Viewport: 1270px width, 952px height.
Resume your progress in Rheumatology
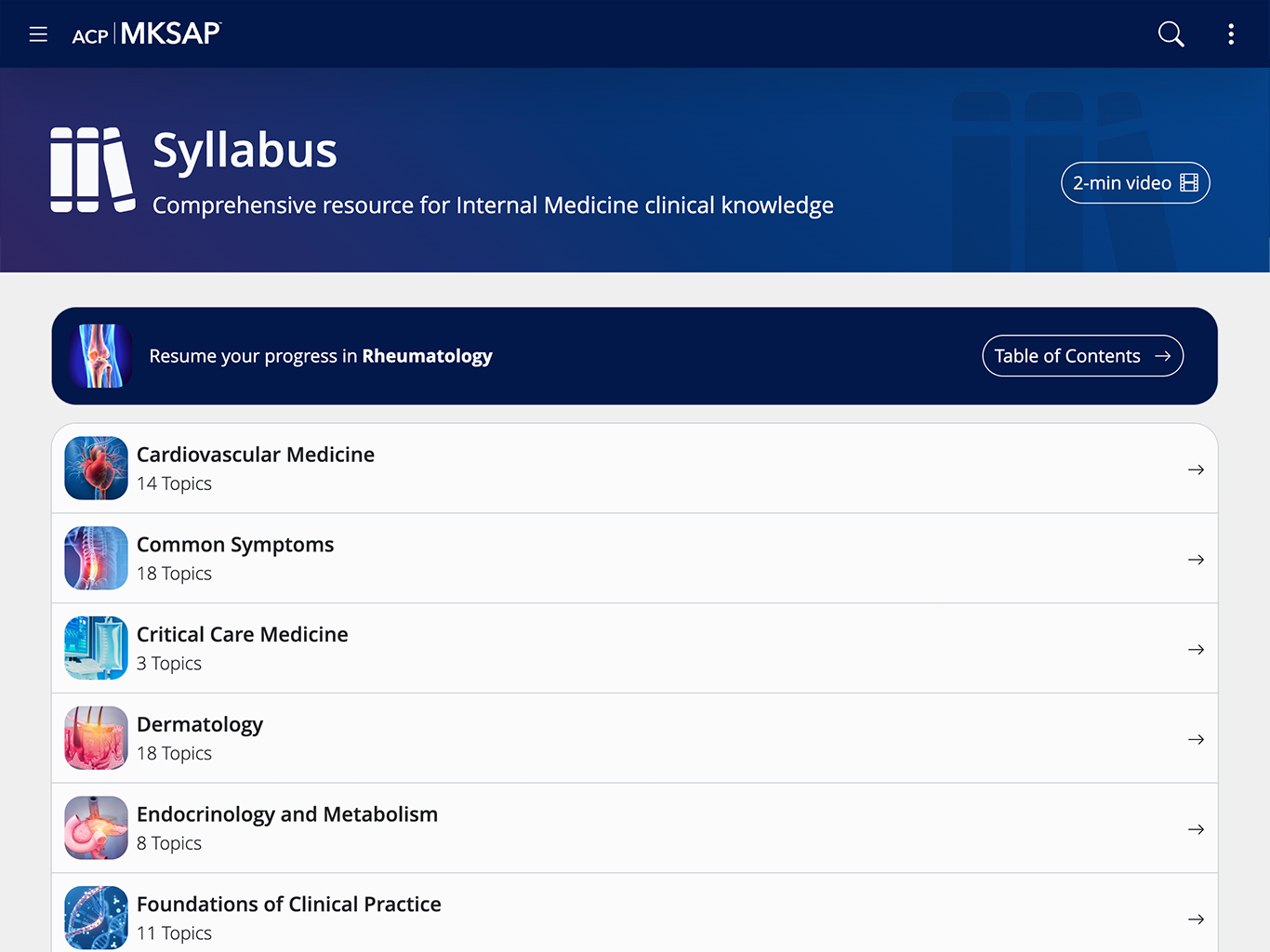[x=320, y=356]
